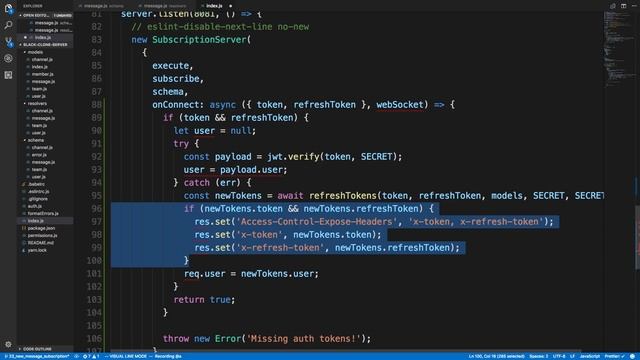Screen dimensions: 640x360
Task: Change the Spaces indentation setting
Action: point(539,356)
